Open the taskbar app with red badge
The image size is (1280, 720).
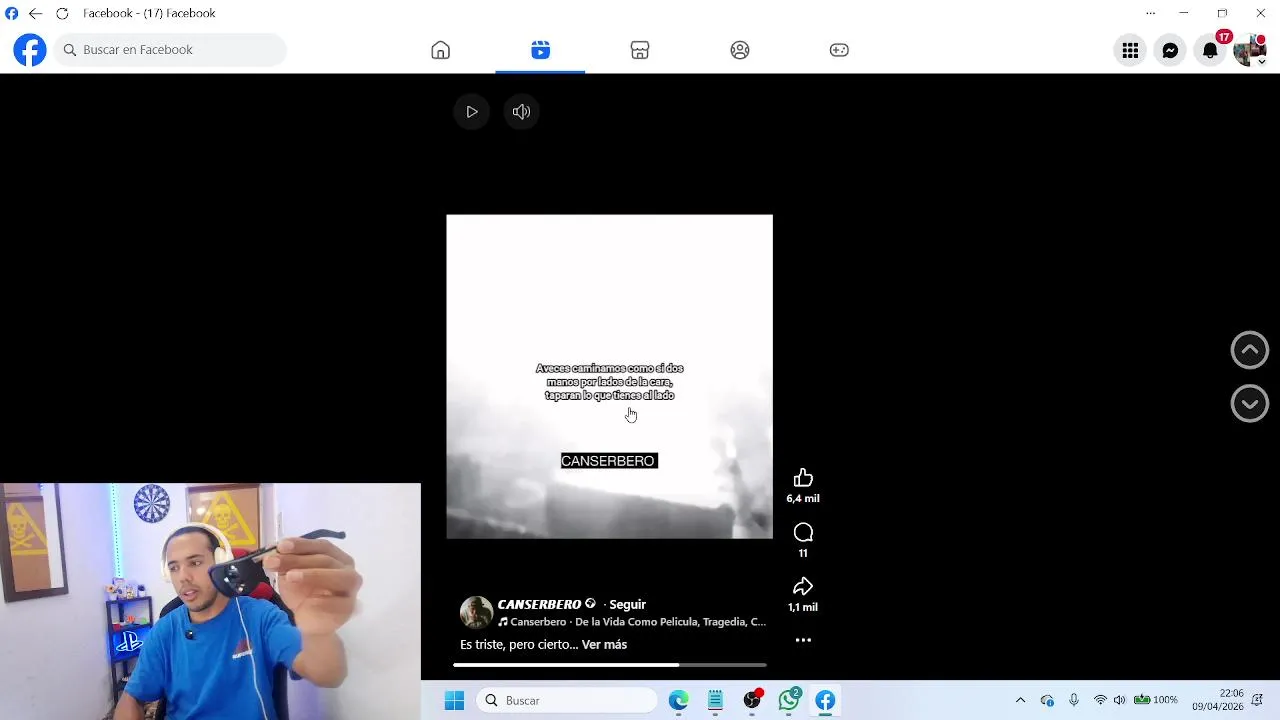pyautogui.click(x=752, y=700)
